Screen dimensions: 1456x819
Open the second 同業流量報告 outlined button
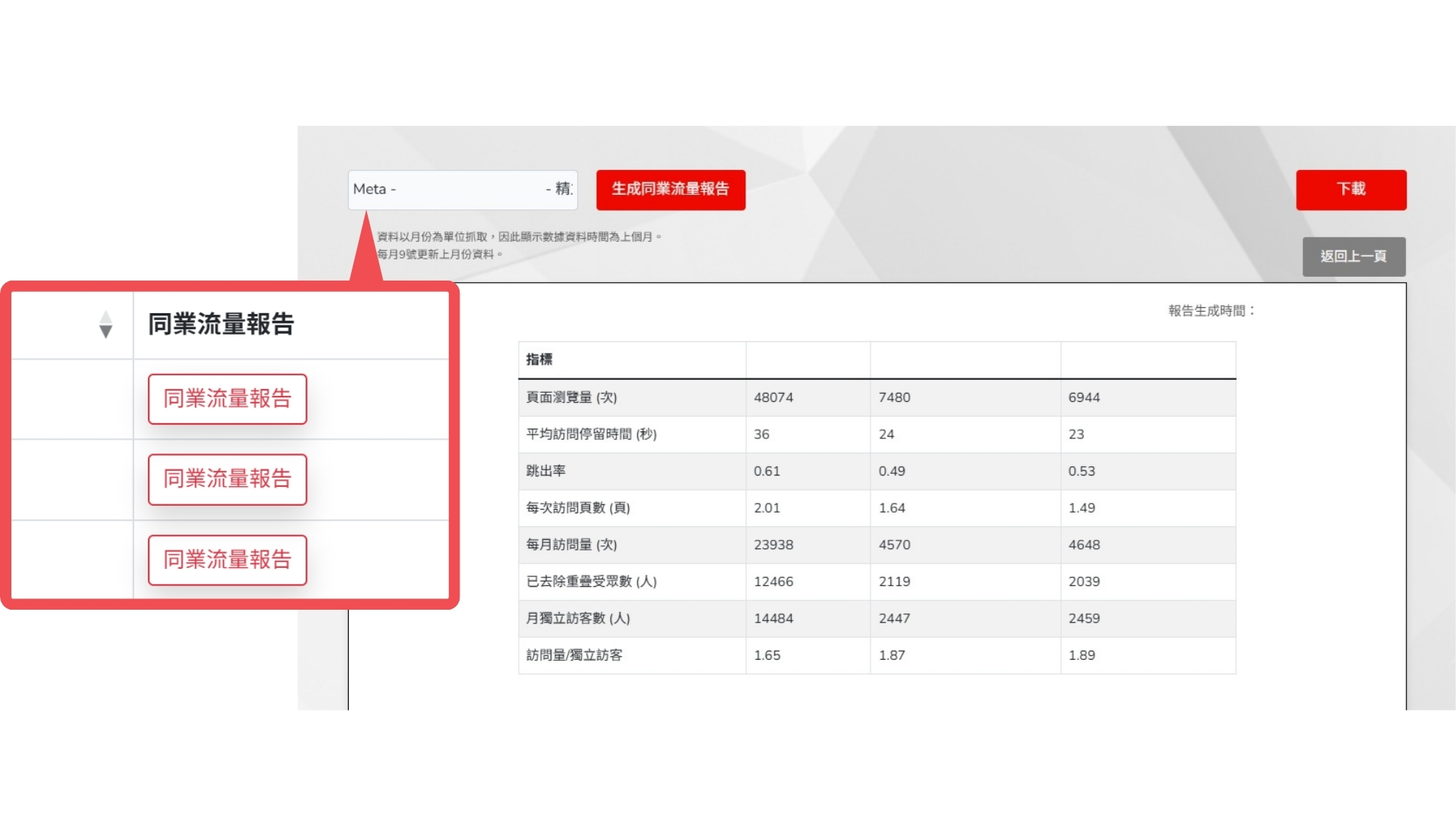(x=227, y=479)
